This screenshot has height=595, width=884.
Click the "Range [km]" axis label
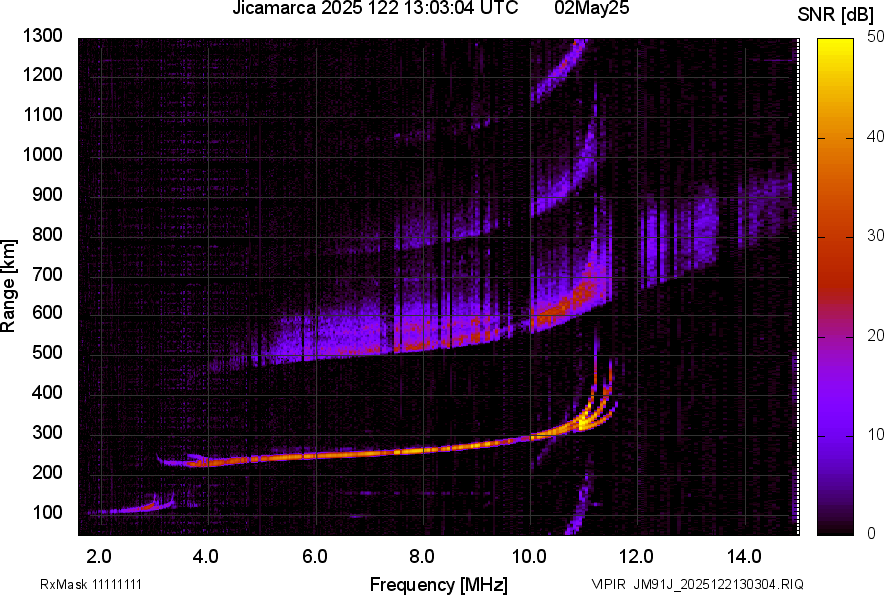point(8,286)
